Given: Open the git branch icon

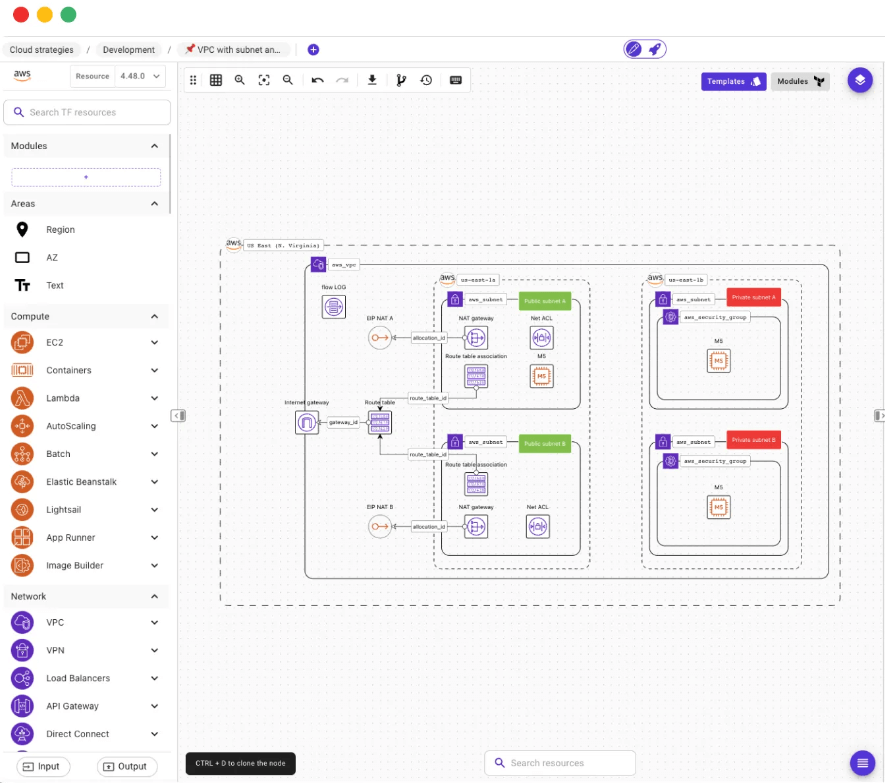Looking at the screenshot, I should pyautogui.click(x=401, y=80).
